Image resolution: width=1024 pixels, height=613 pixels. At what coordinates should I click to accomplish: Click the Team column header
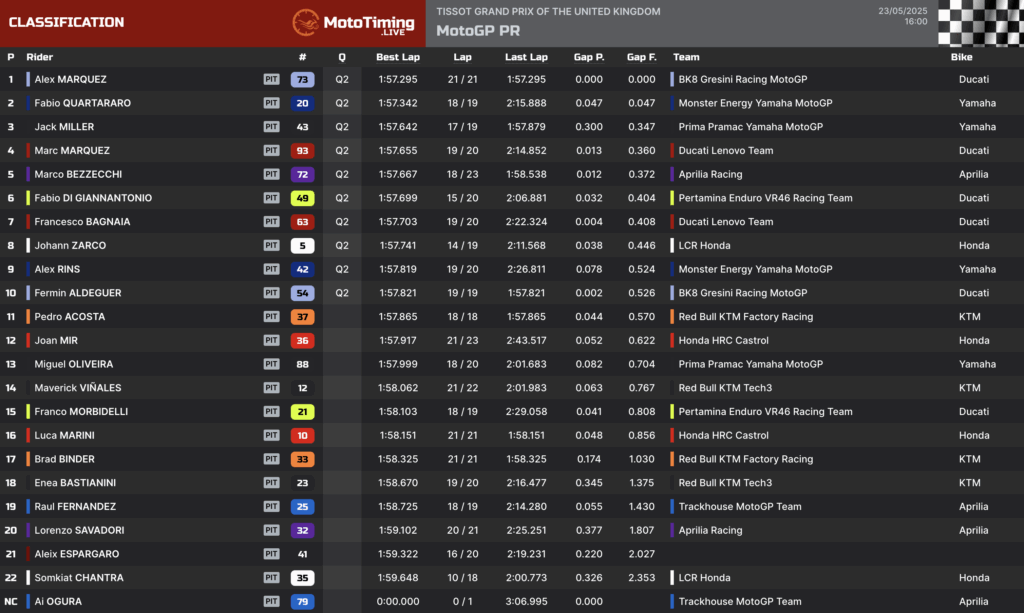(x=686, y=57)
